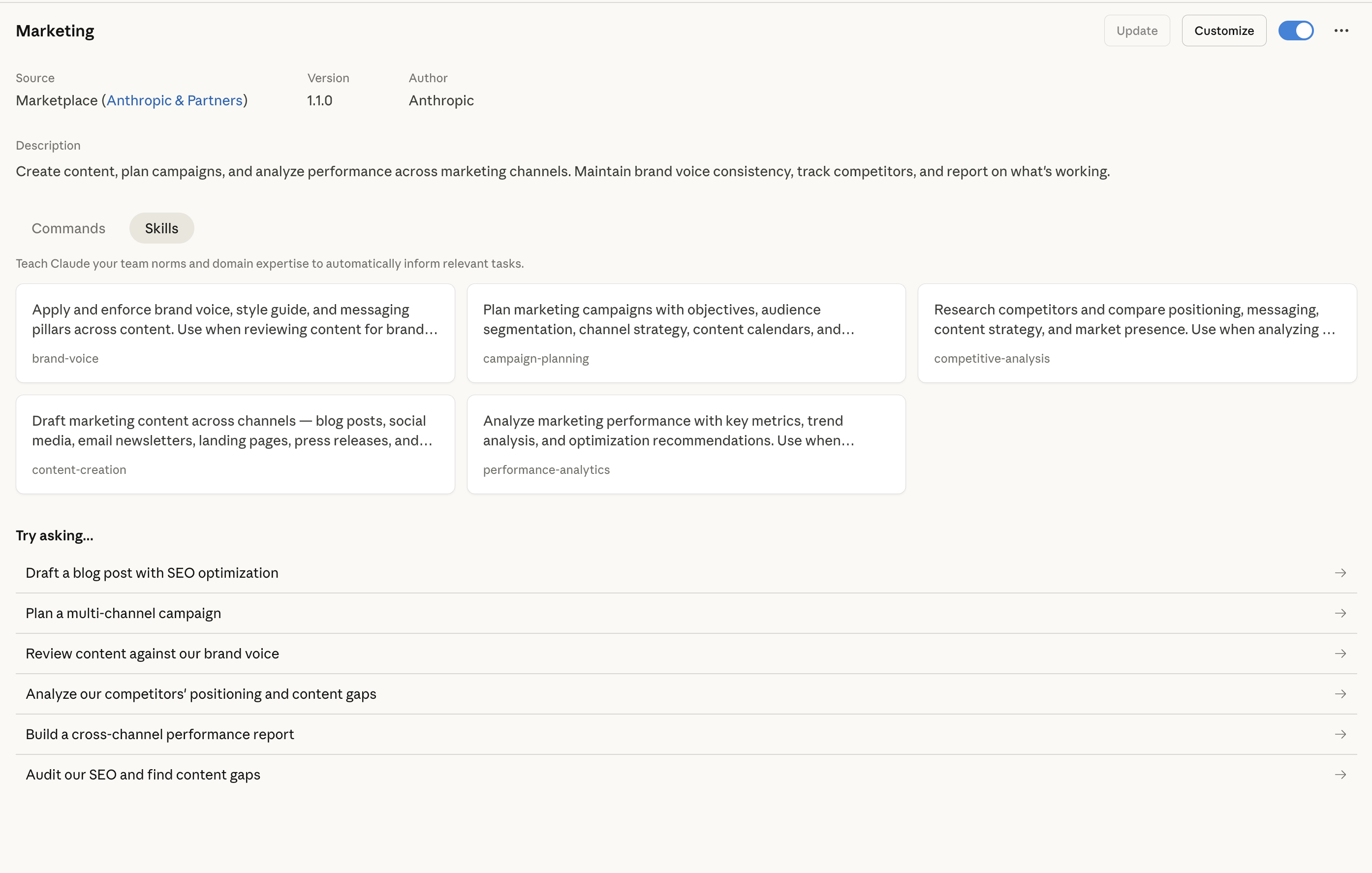The height and width of the screenshot is (873, 1372).
Task: Click the Marketing plugin title
Action: coord(55,31)
